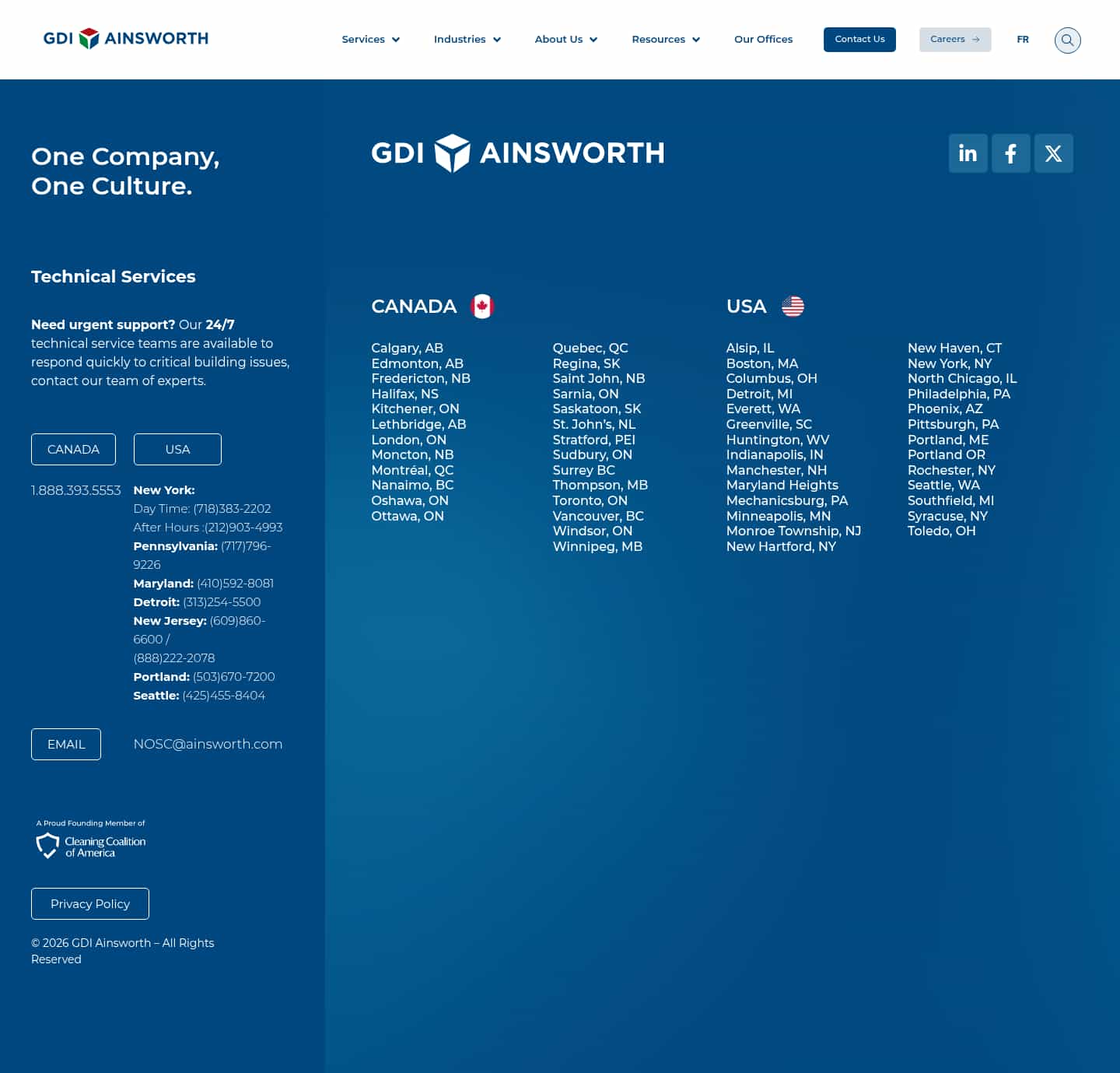Open the Toledo, OH office link
This screenshot has width=1120, height=1073.
941,531
